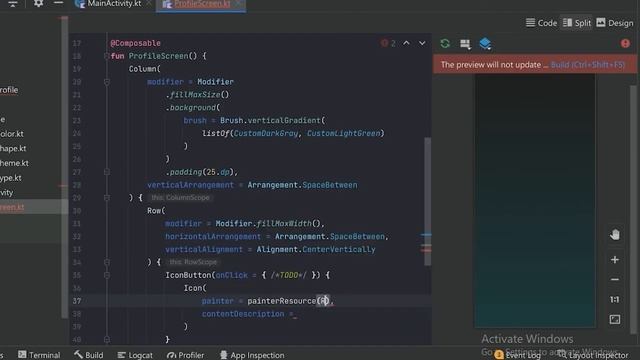Toggle fold marker on ColumnScope line
The height and width of the screenshot is (360, 640).
[107, 198]
